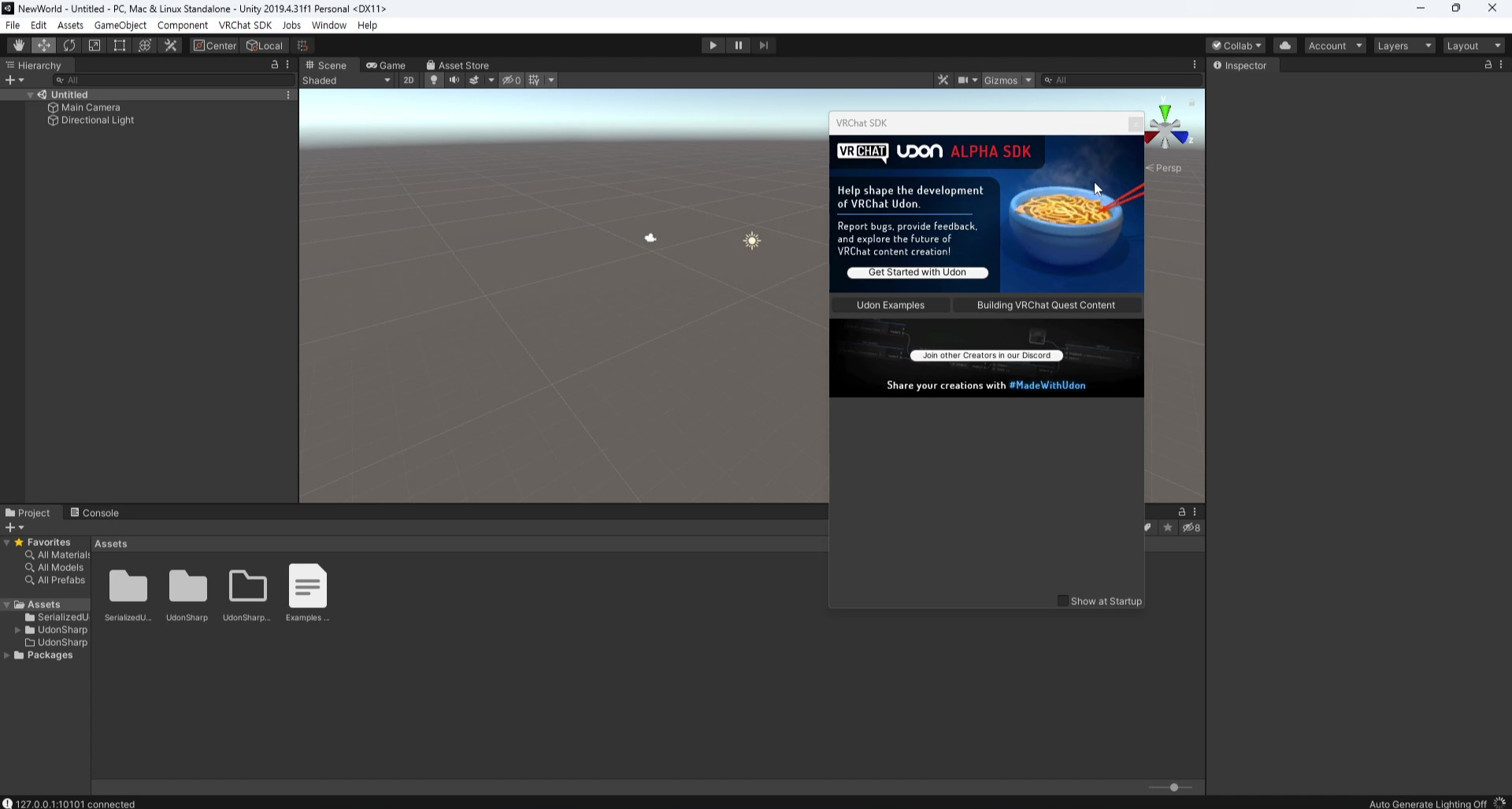
Task: Switch to the Game tab
Action: 386,65
